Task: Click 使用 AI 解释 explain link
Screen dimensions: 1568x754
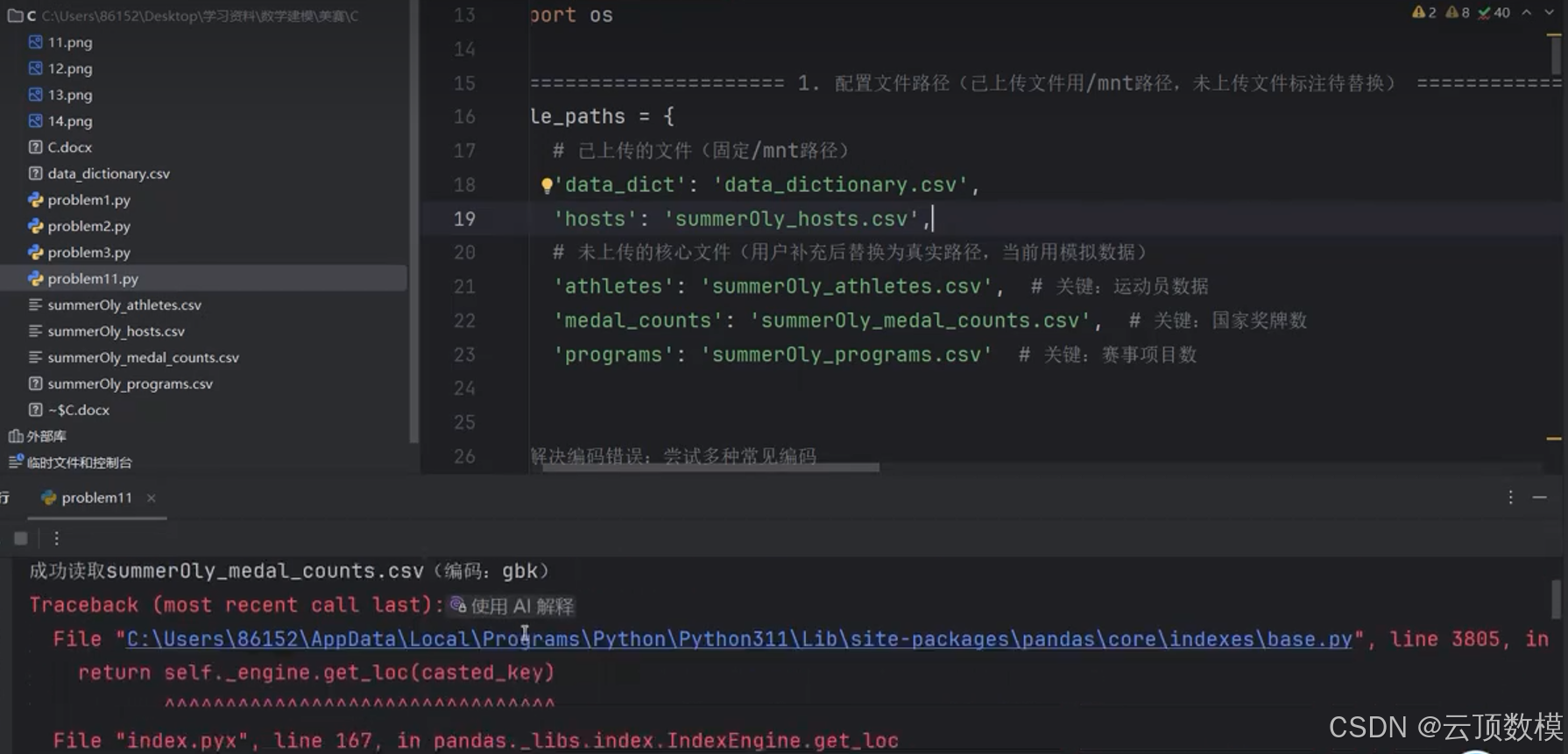Action: pos(512,606)
